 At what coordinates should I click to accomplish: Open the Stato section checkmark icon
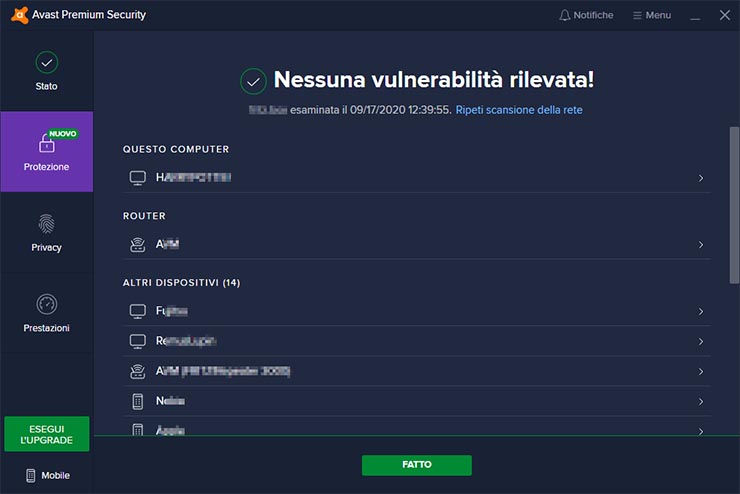46,63
